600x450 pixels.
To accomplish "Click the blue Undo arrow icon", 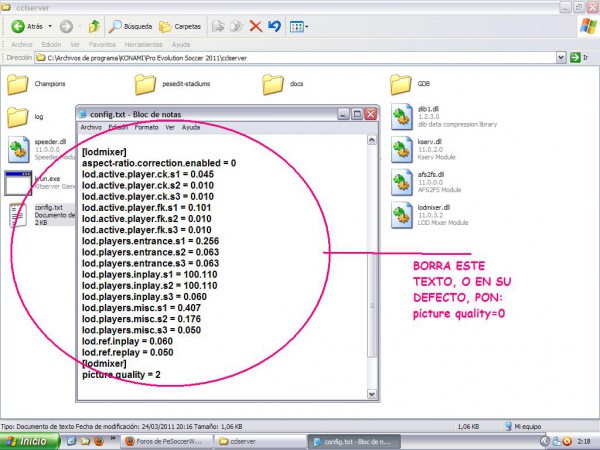I will 274,26.
